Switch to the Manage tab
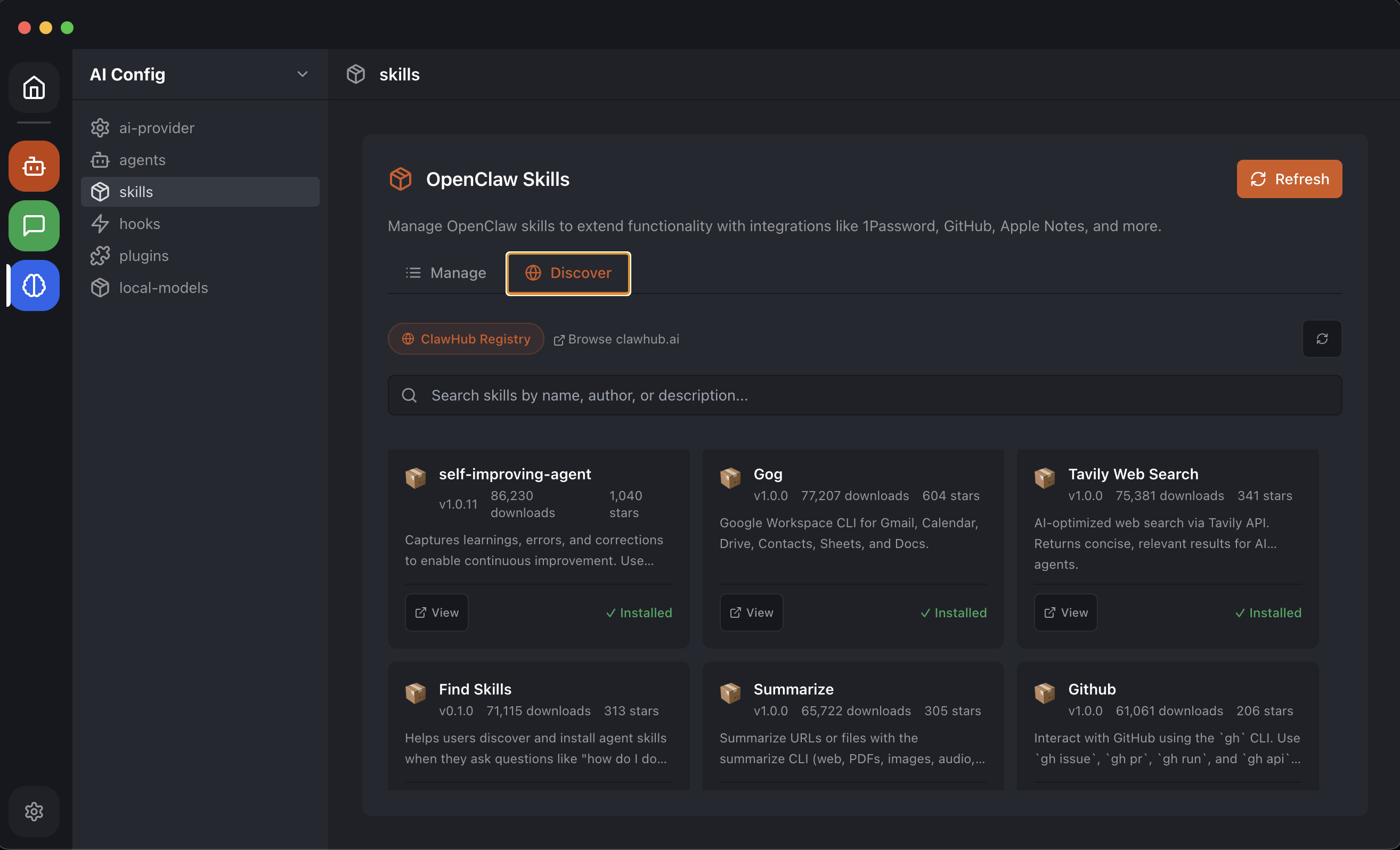Image resolution: width=1400 pixels, height=850 pixels. [446, 273]
